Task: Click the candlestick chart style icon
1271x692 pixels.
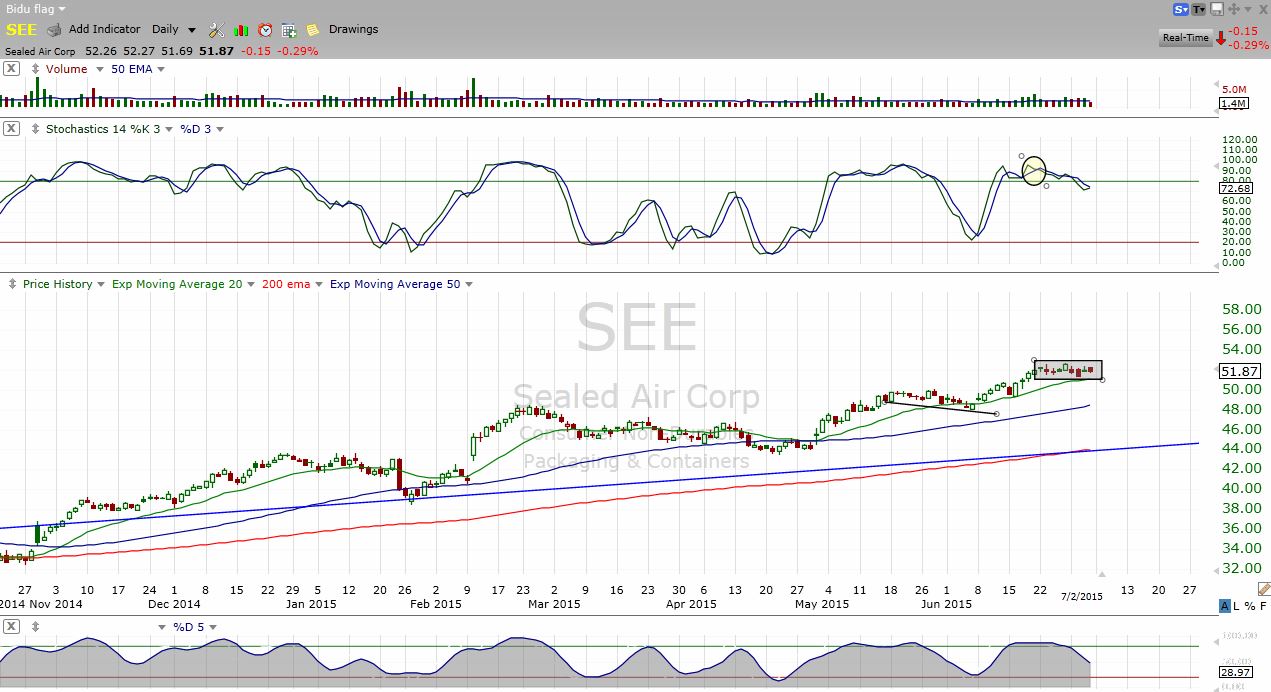Action: tap(241, 30)
